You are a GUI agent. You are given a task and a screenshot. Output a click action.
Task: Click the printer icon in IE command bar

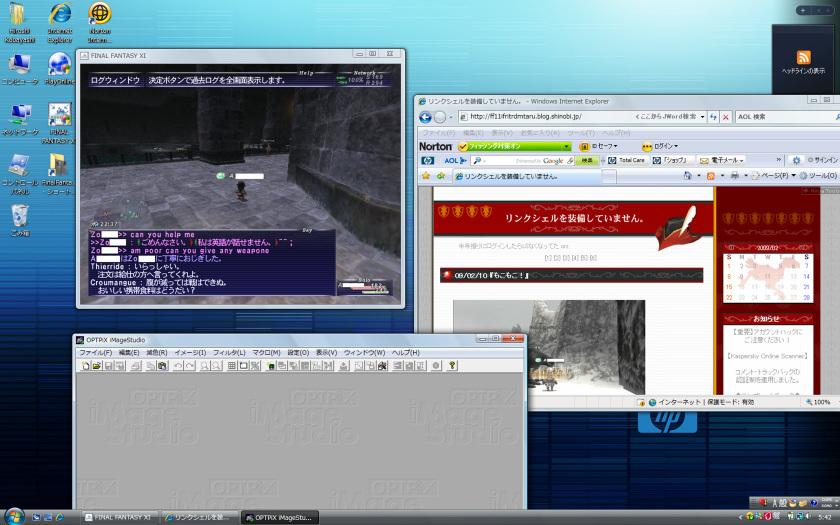tap(734, 175)
